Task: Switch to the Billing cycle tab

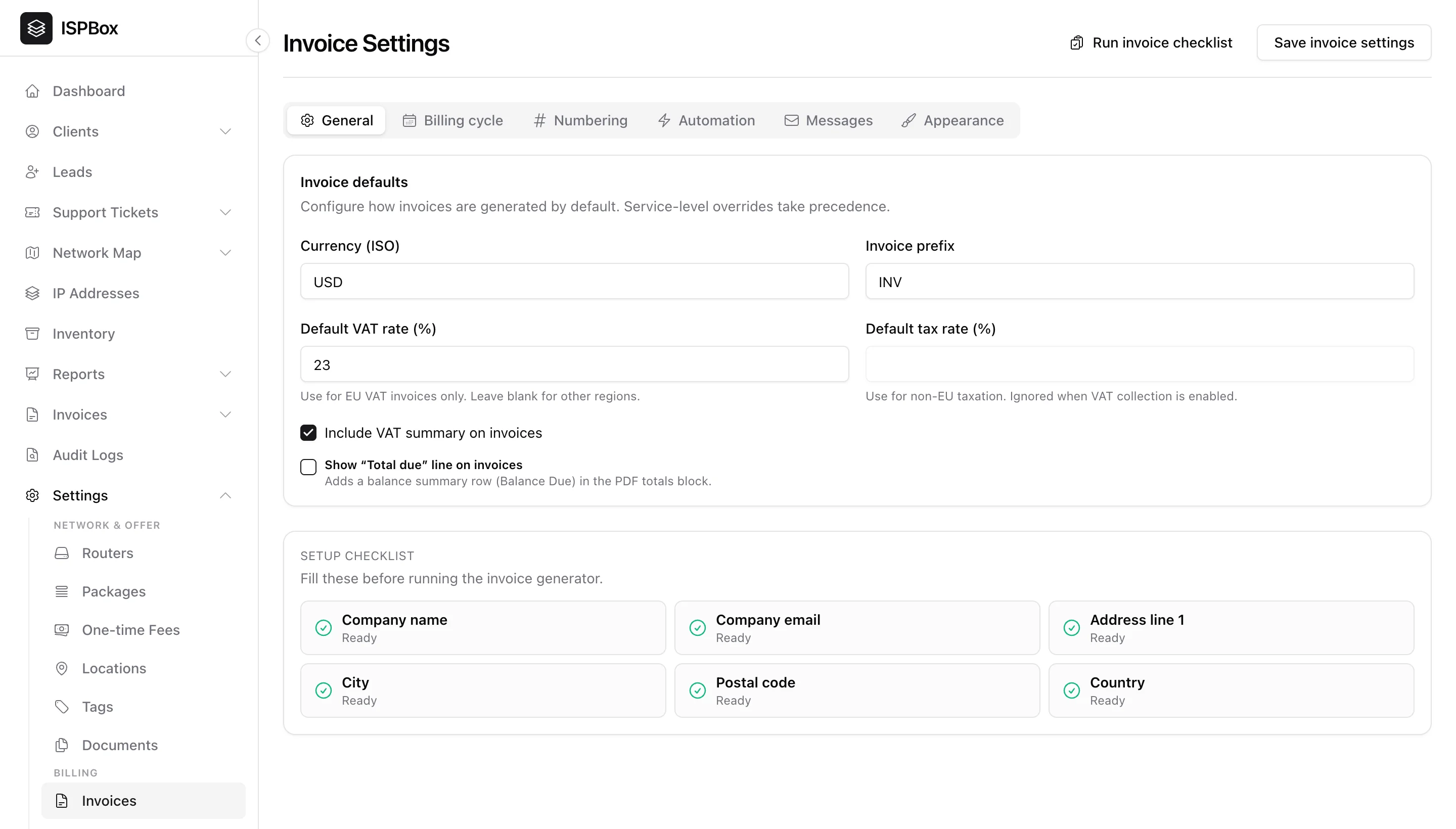Action: tap(452, 120)
